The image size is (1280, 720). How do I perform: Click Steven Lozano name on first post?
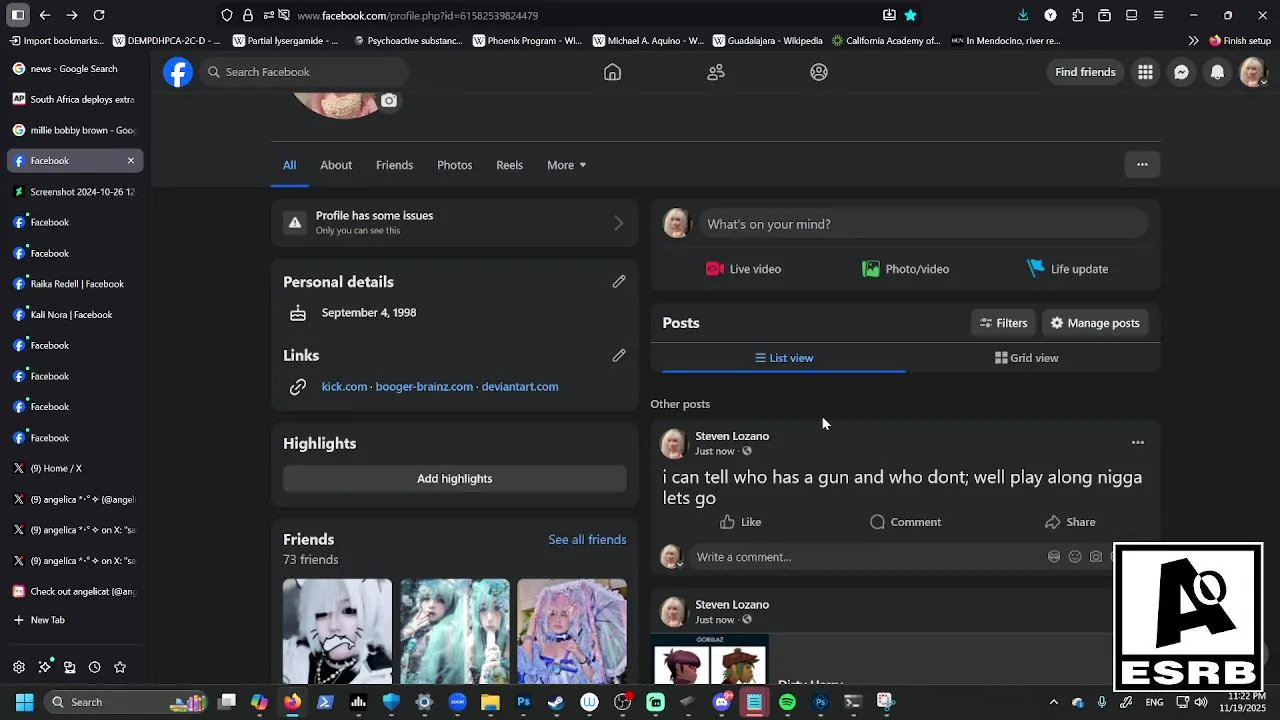click(732, 436)
